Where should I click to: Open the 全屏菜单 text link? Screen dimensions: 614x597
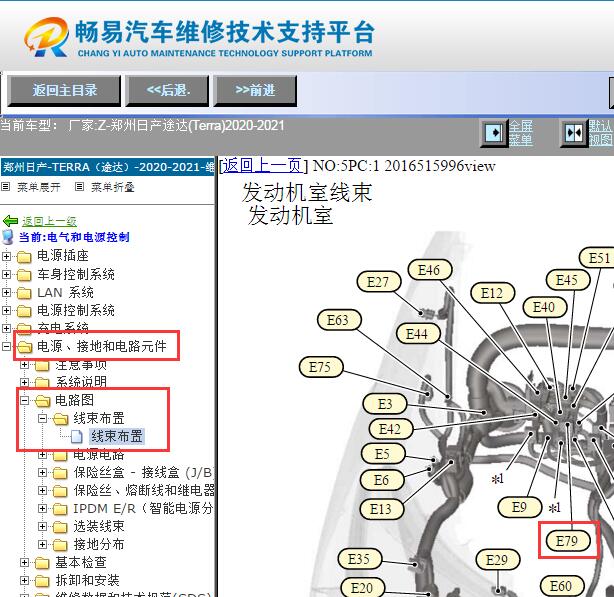pyautogui.click(x=521, y=133)
